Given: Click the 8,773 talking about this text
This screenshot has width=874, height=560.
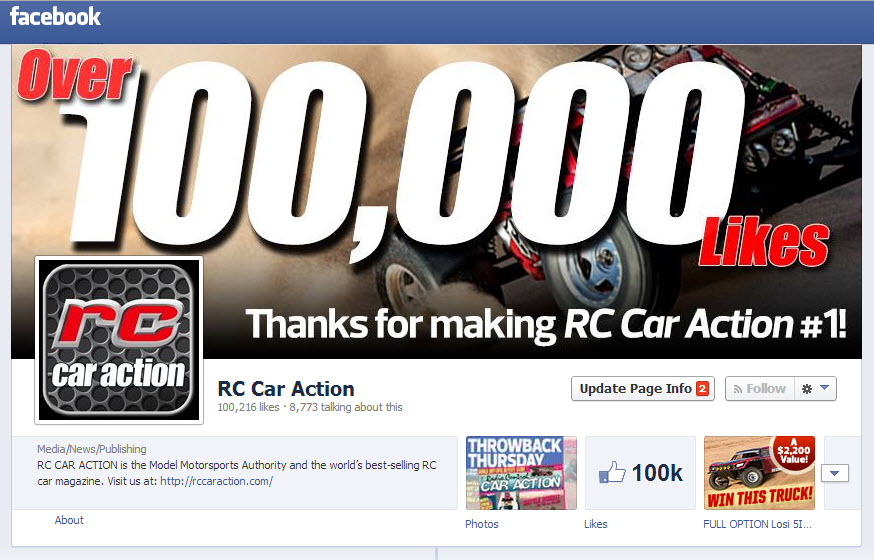Looking at the screenshot, I should [346, 407].
